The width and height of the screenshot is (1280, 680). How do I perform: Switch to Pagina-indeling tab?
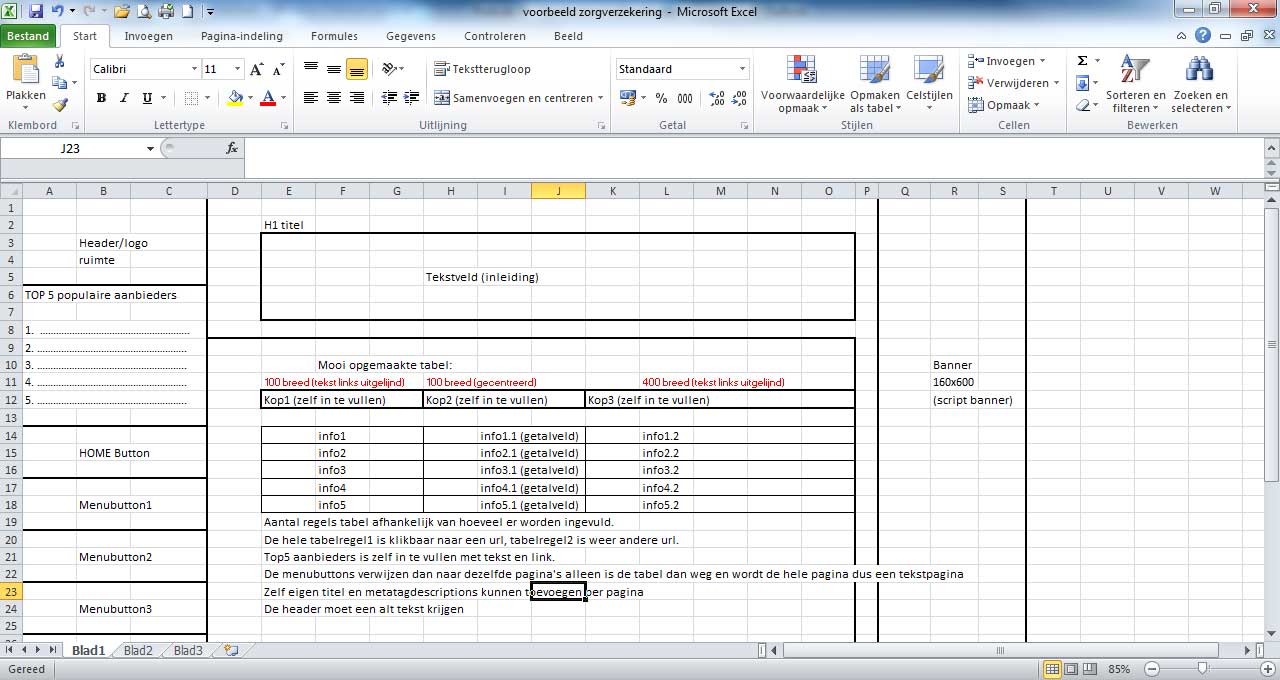(x=241, y=36)
